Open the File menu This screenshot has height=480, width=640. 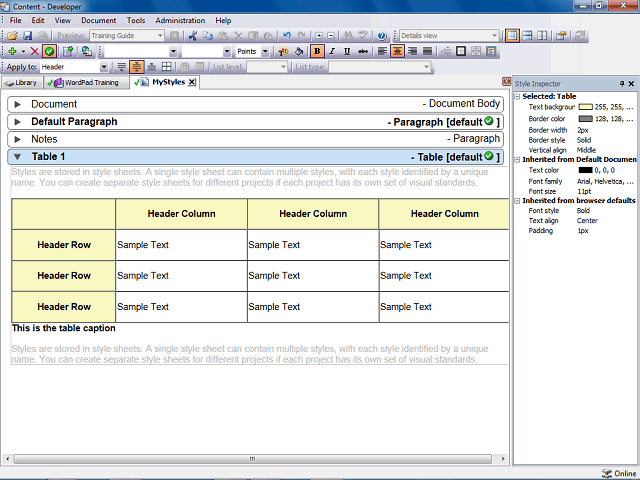coord(16,20)
